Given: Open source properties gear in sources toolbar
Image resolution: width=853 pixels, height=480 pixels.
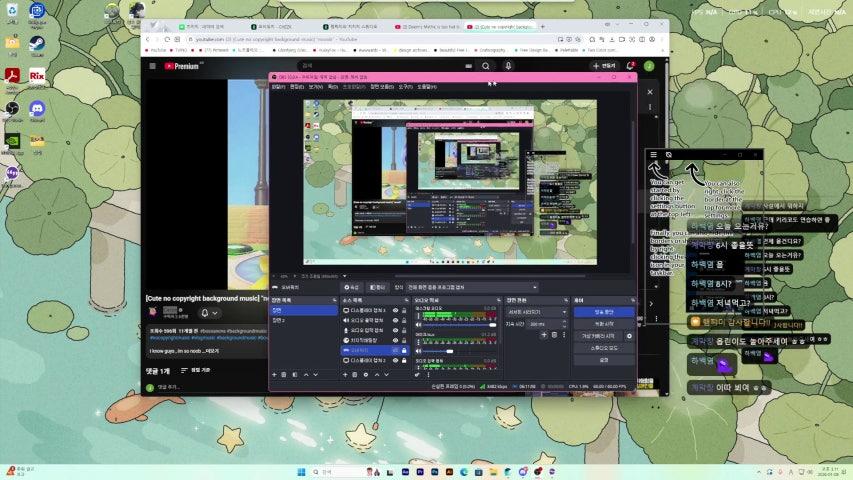Looking at the screenshot, I should [366, 375].
